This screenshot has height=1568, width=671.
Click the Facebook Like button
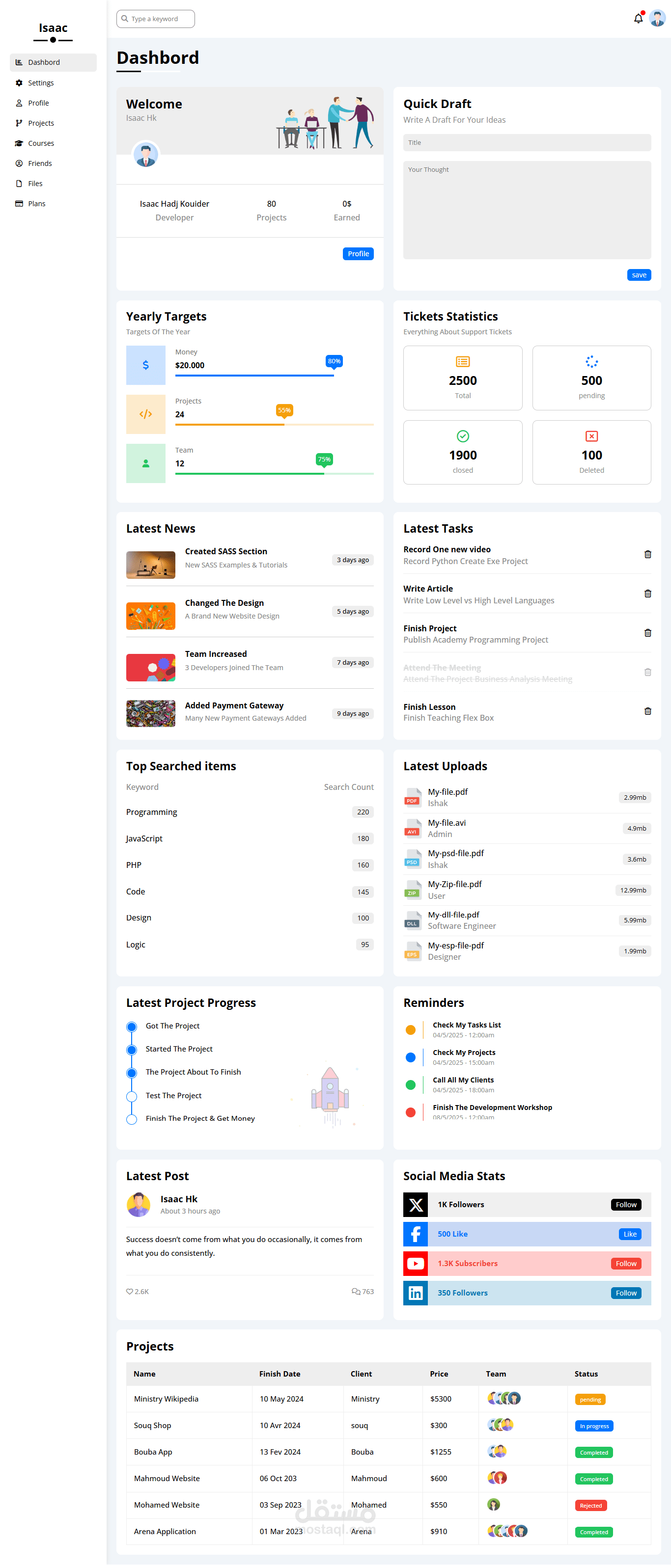630,1234
